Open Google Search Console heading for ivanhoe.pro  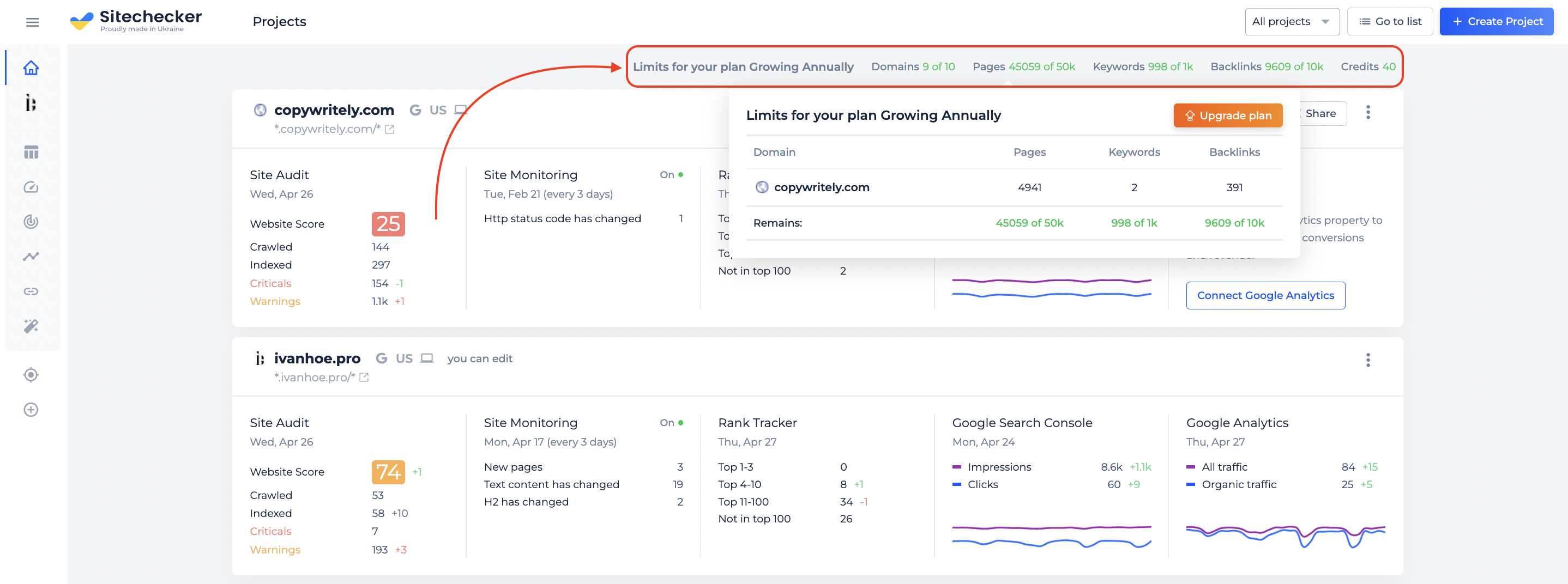pyautogui.click(x=1022, y=423)
